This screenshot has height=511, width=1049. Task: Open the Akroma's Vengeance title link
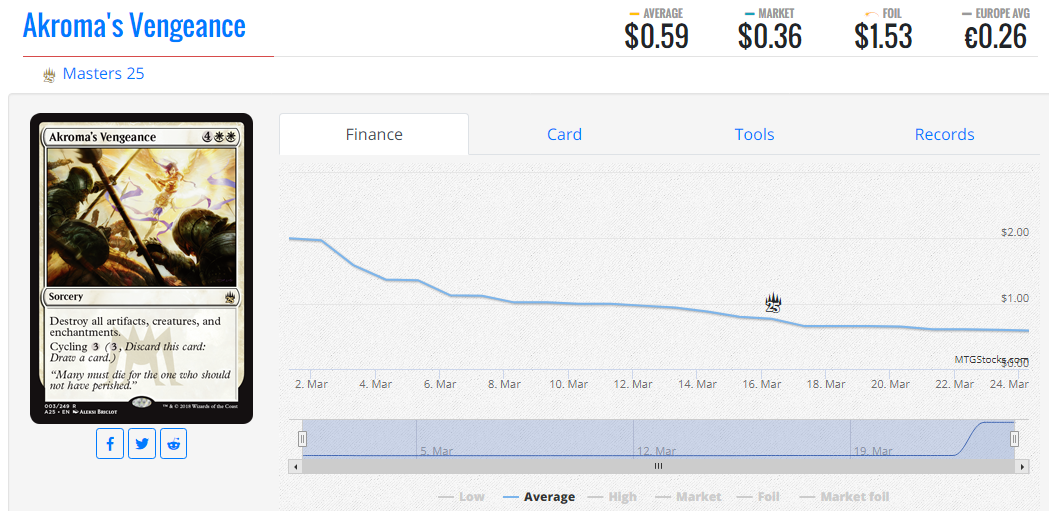[x=134, y=26]
